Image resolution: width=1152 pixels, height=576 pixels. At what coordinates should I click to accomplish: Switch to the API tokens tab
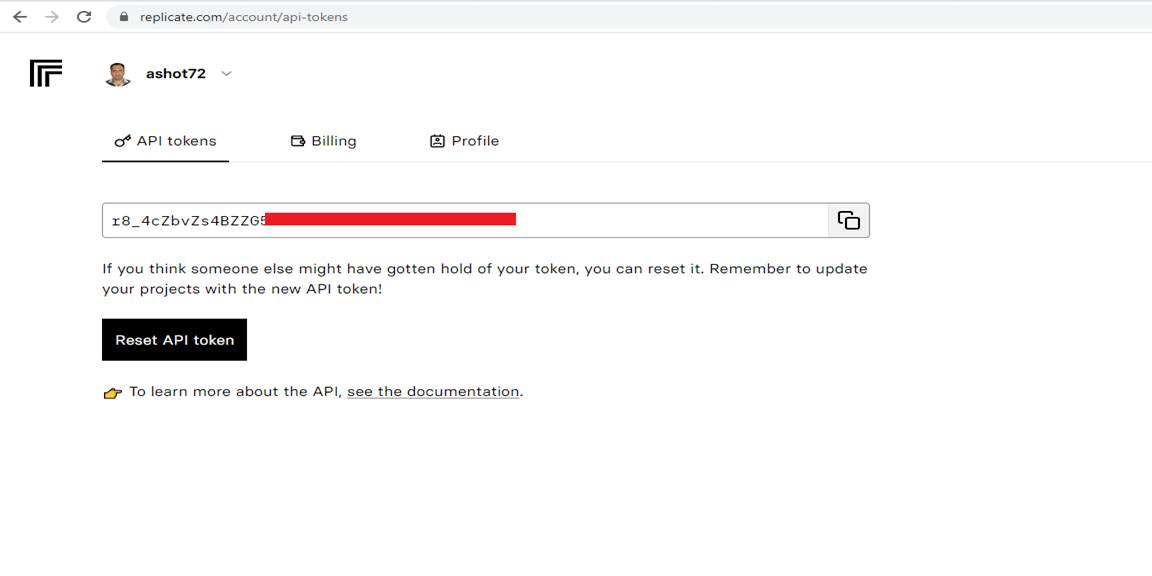pos(165,141)
